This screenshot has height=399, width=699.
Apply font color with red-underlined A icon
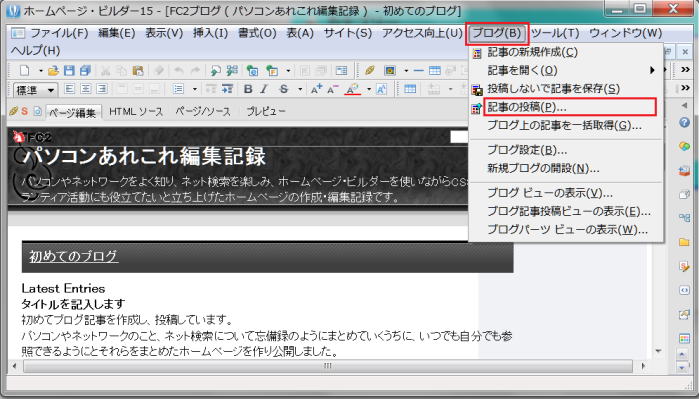coord(353,89)
